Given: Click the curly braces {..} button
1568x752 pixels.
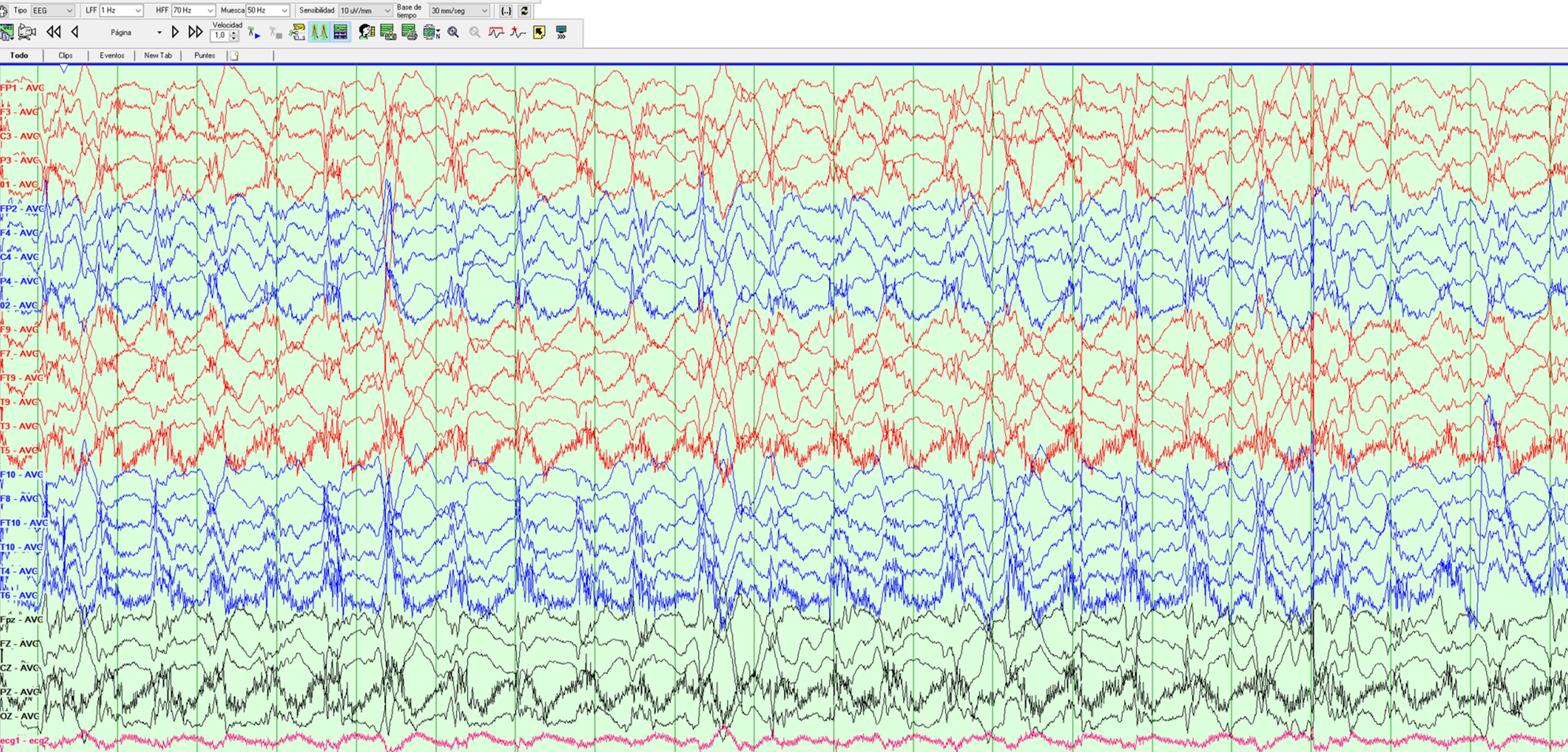Looking at the screenshot, I should tap(506, 11).
